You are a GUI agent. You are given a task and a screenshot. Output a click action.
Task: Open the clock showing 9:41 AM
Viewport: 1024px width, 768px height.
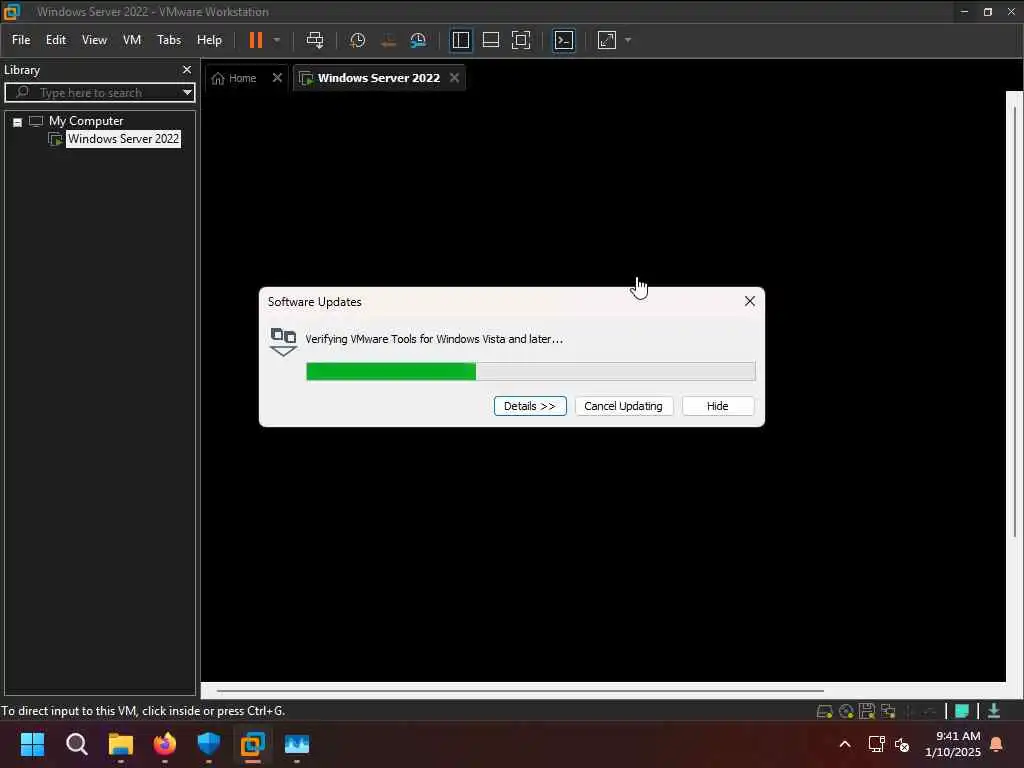(953, 744)
